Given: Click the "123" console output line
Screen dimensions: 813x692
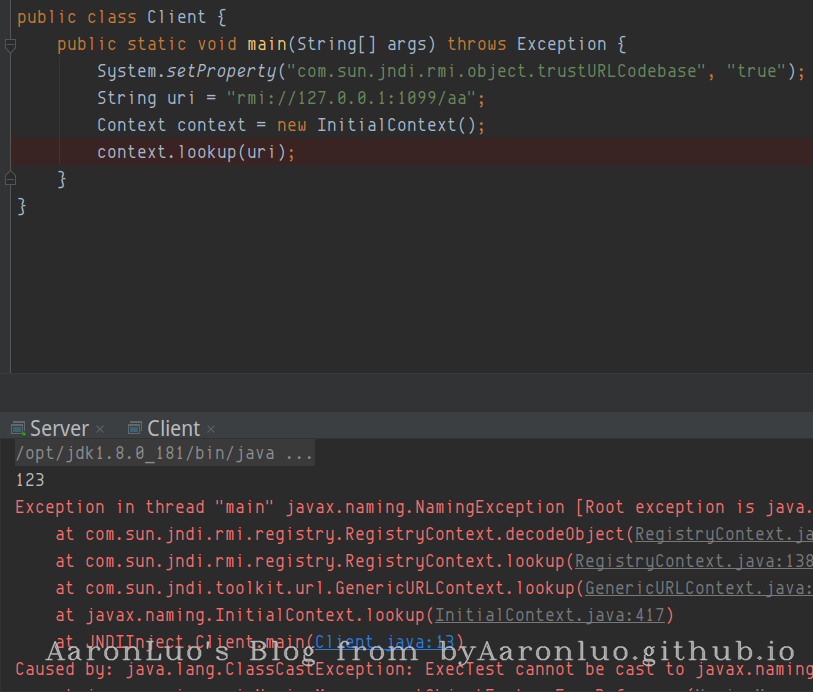Looking at the screenshot, I should [30, 480].
